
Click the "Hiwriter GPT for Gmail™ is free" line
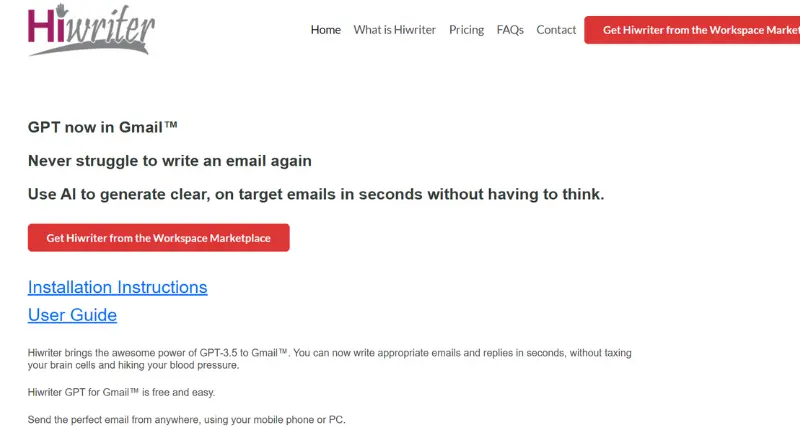(121, 392)
